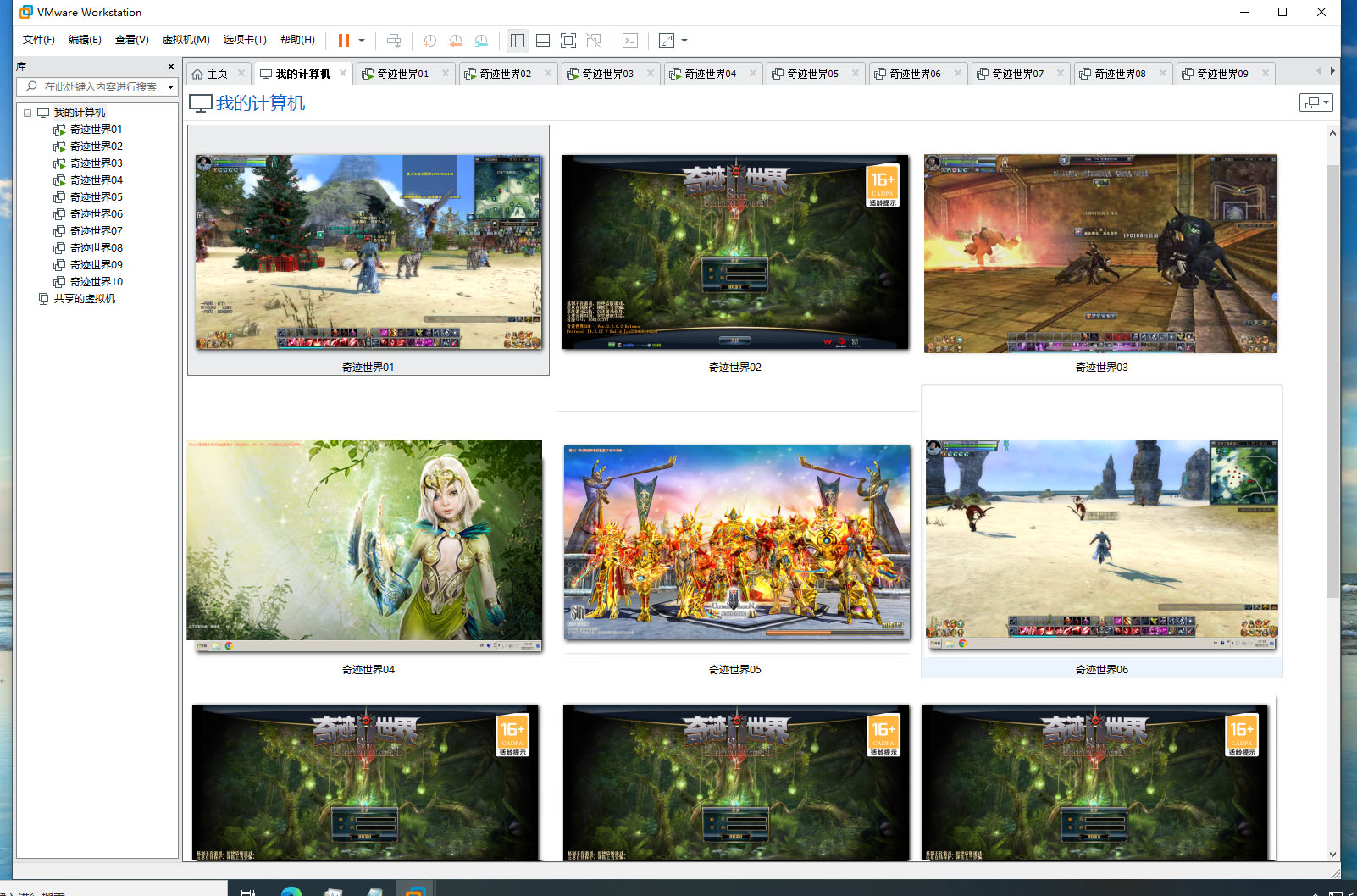Click thumbnail pane scrollbar up arrow

tap(1332, 133)
